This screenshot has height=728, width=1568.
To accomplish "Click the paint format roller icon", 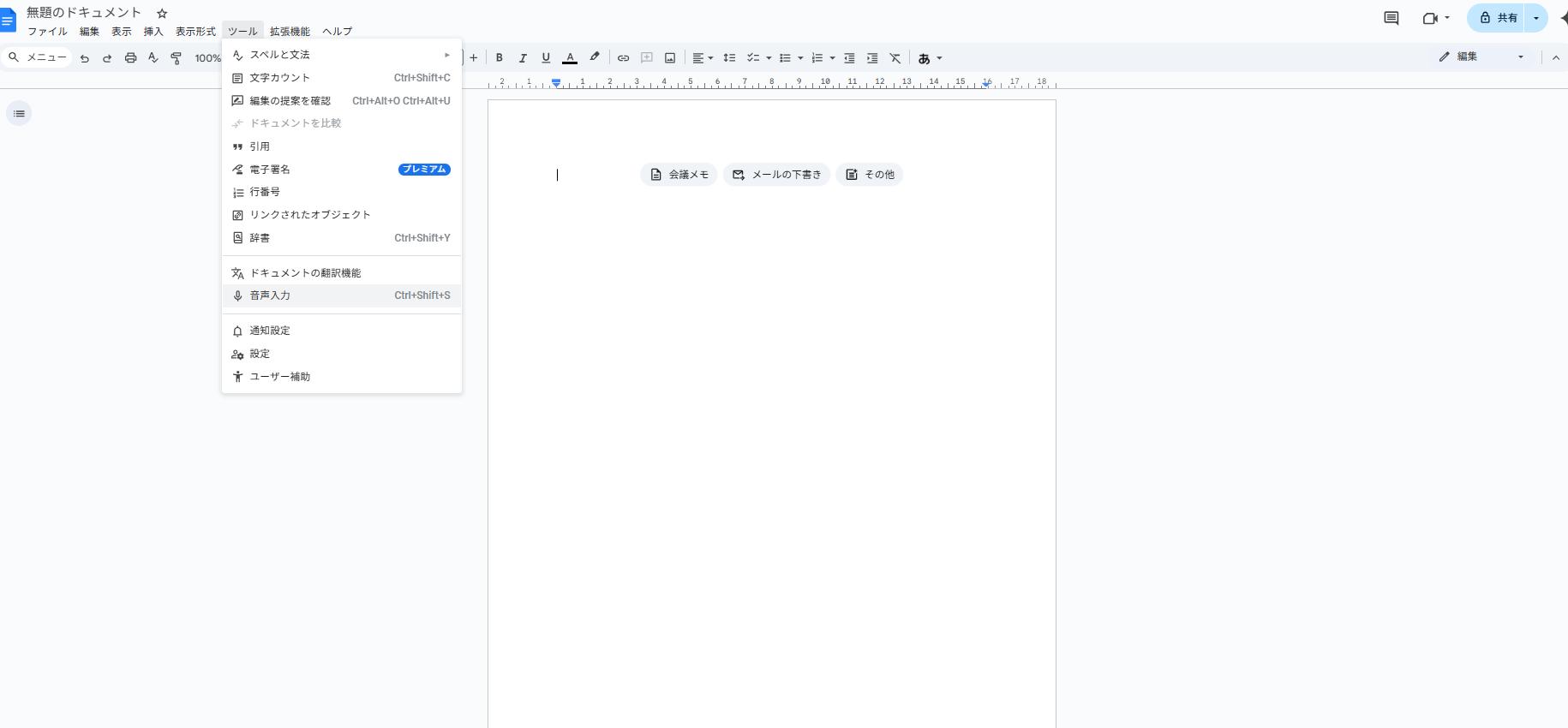I will pos(177,58).
